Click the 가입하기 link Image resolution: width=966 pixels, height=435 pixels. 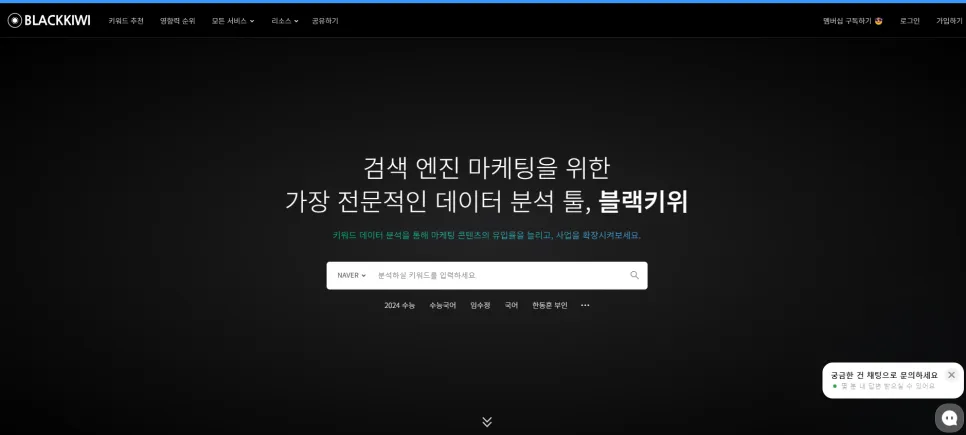tap(949, 21)
